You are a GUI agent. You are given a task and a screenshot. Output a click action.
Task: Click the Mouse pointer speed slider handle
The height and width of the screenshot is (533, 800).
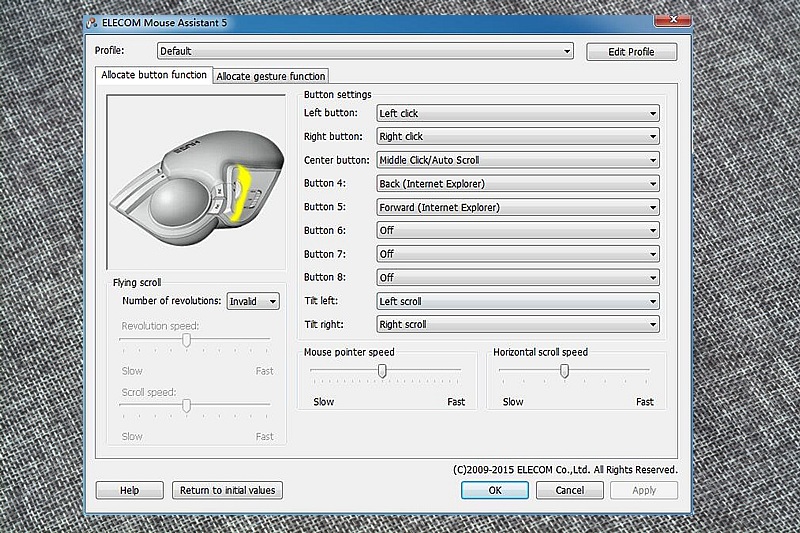click(x=381, y=371)
